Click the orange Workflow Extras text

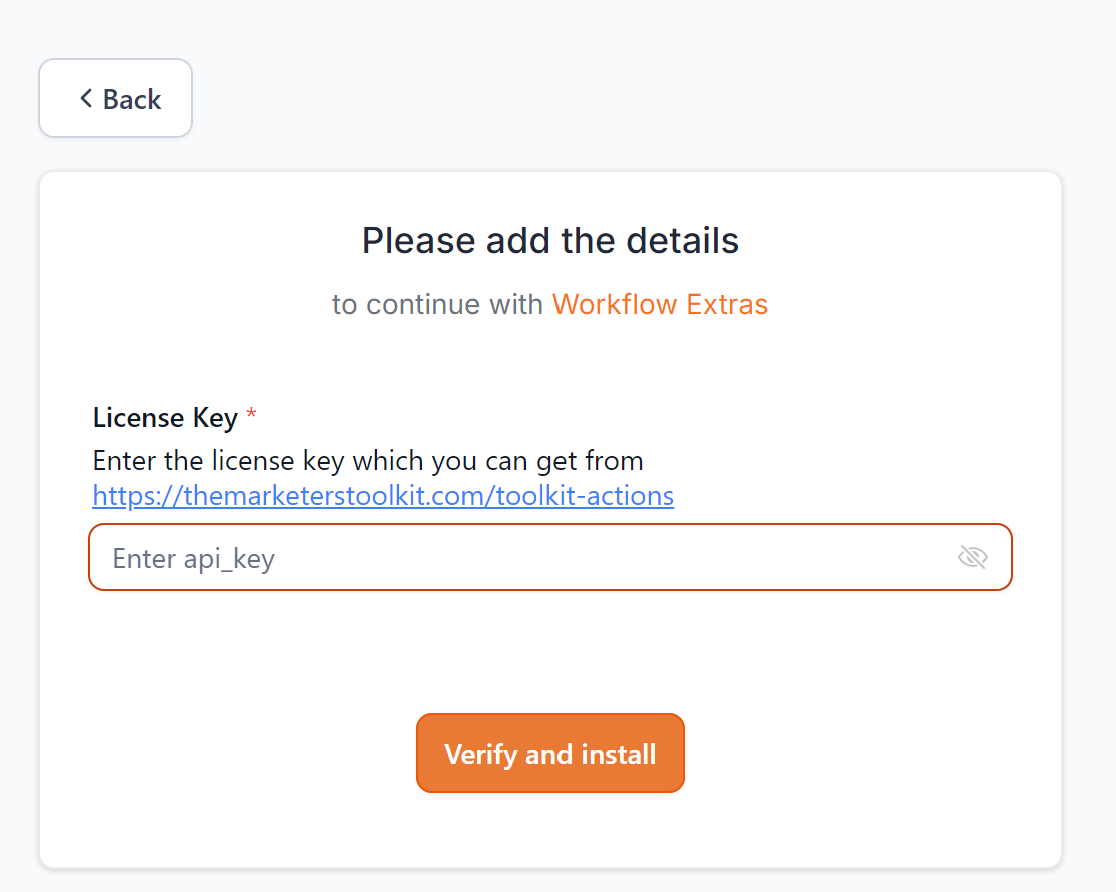point(660,304)
